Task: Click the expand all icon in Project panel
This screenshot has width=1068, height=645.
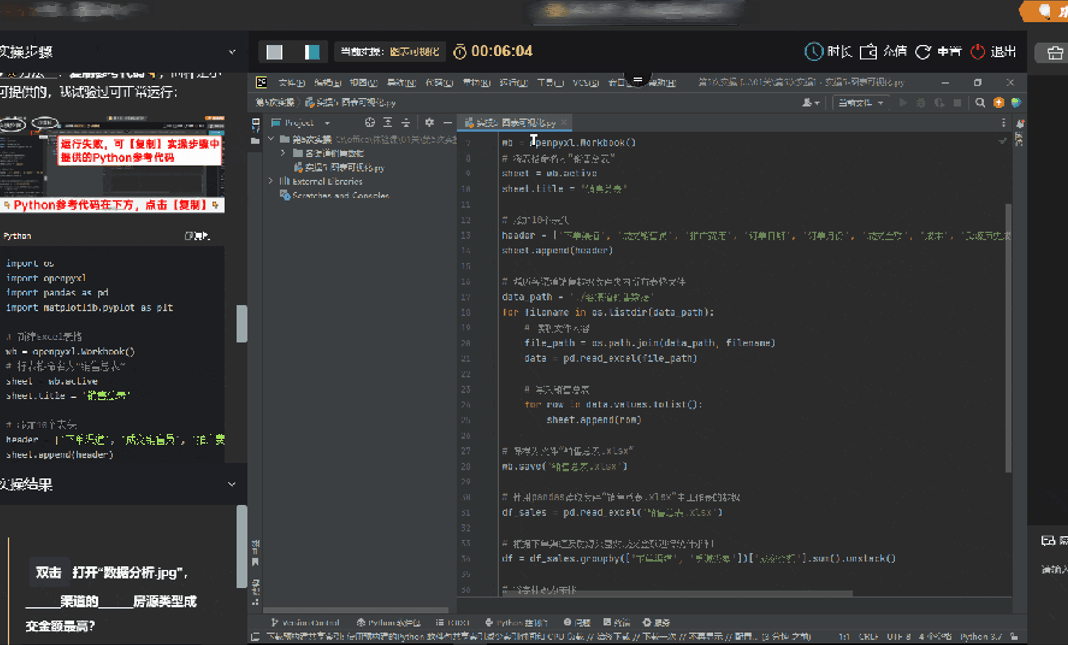Action: (x=388, y=123)
